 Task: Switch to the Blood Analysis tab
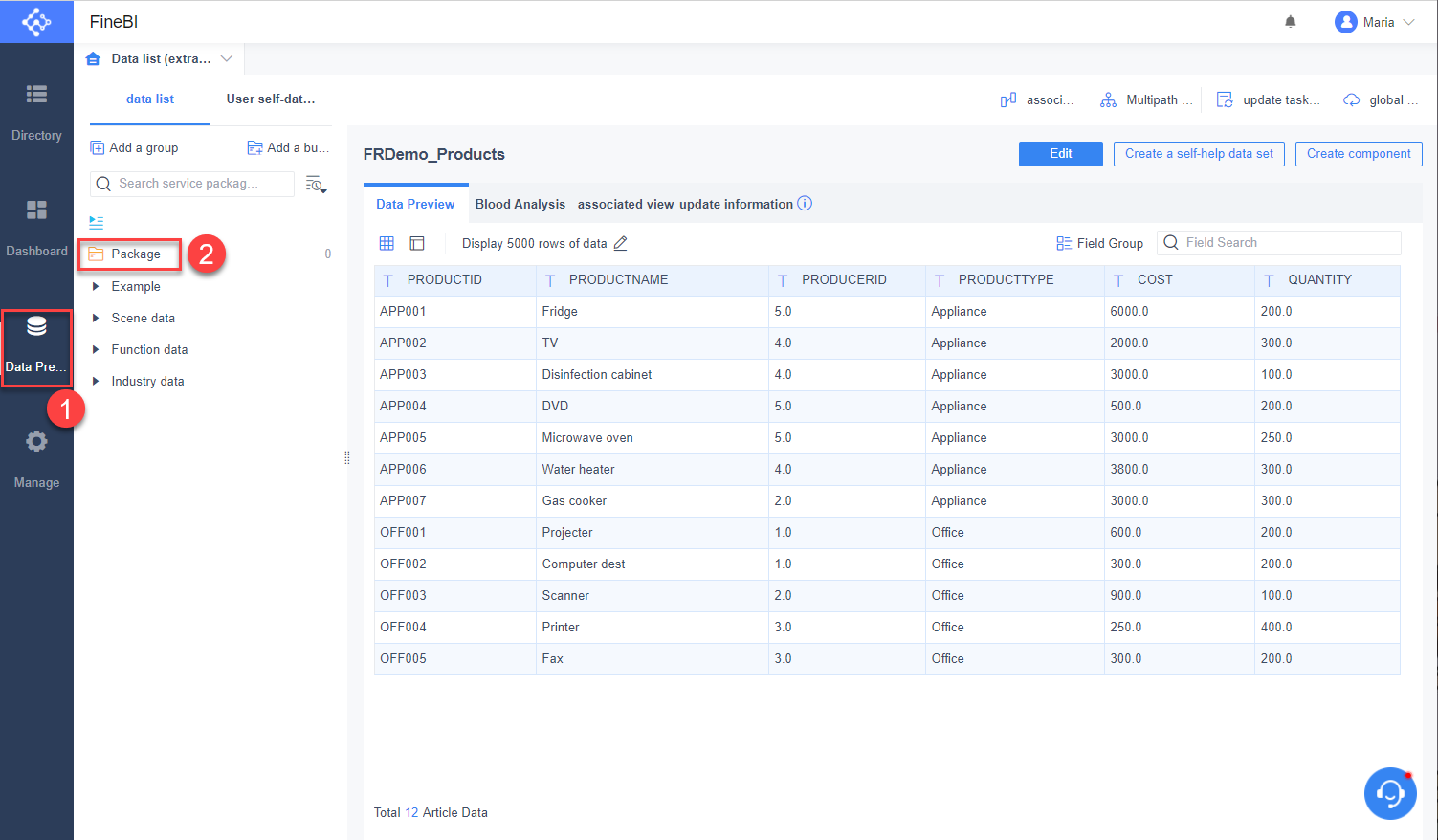520,203
